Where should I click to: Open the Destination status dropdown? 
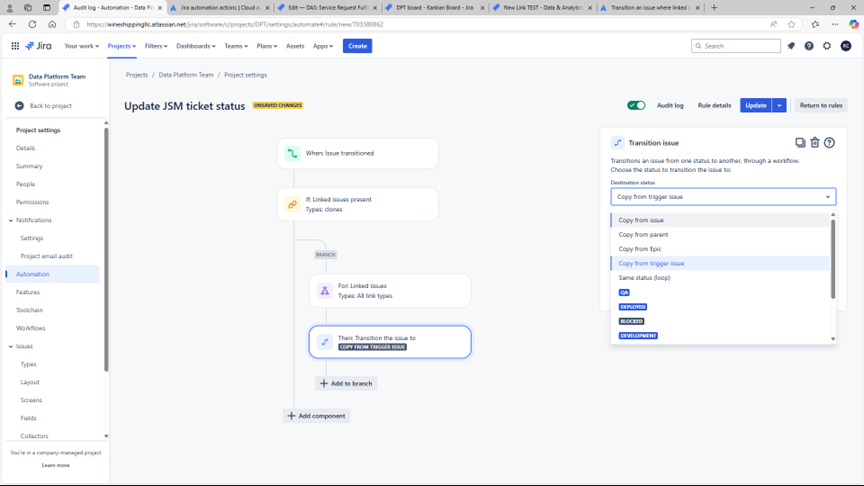pos(723,197)
